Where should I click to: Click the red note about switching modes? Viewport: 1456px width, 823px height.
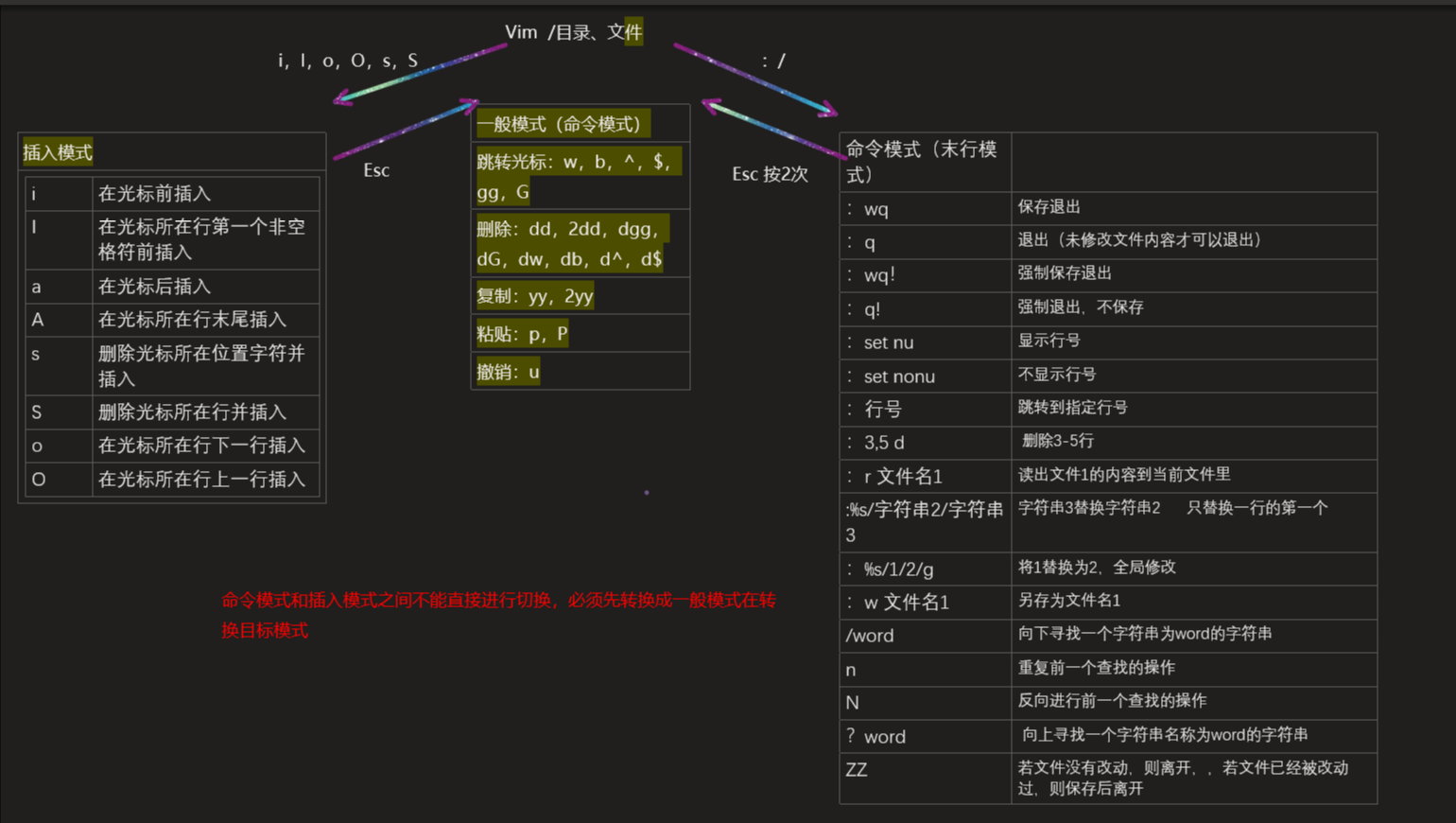pos(498,615)
